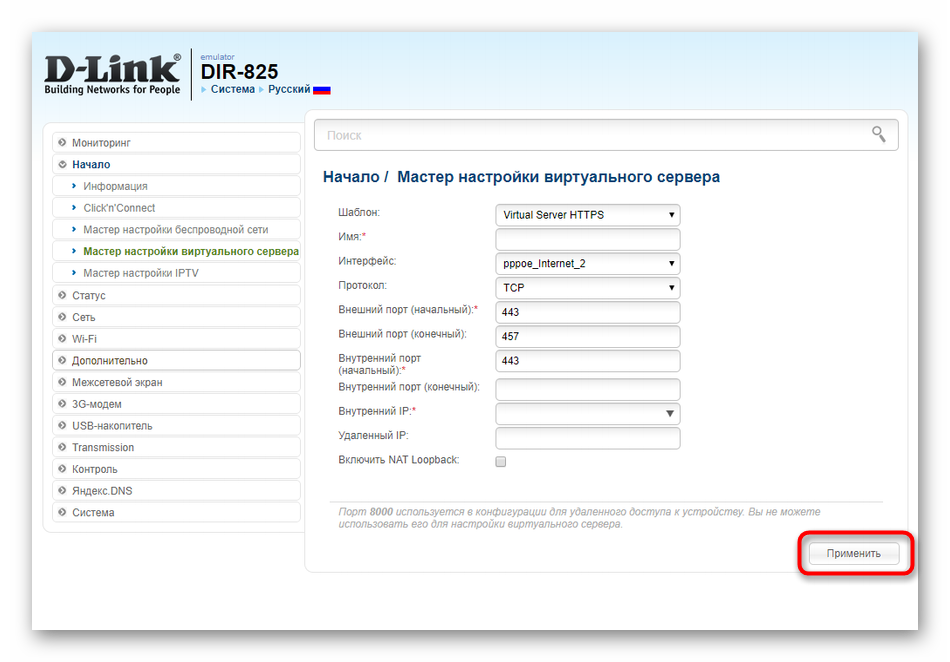This screenshot has height=662, width=950.
Task: Open the Шаблон template dropdown
Action: [587, 215]
